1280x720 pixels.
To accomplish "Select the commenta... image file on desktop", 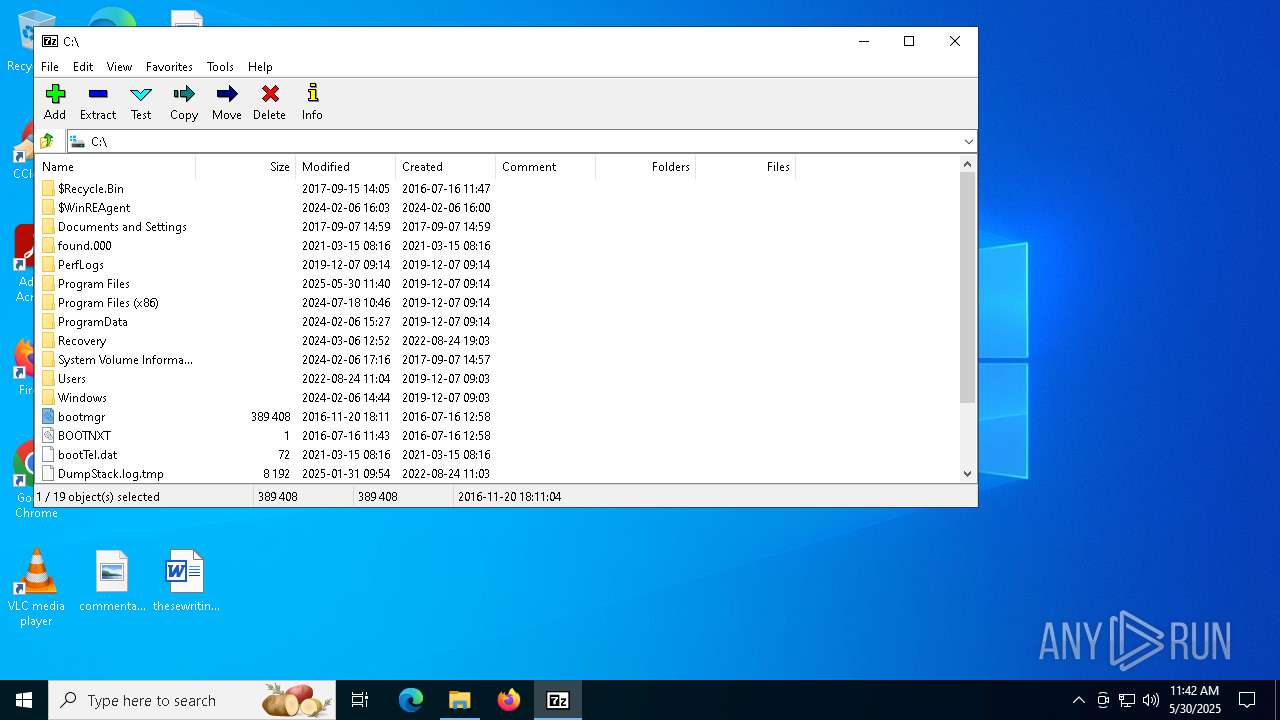I will tap(112, 581).
